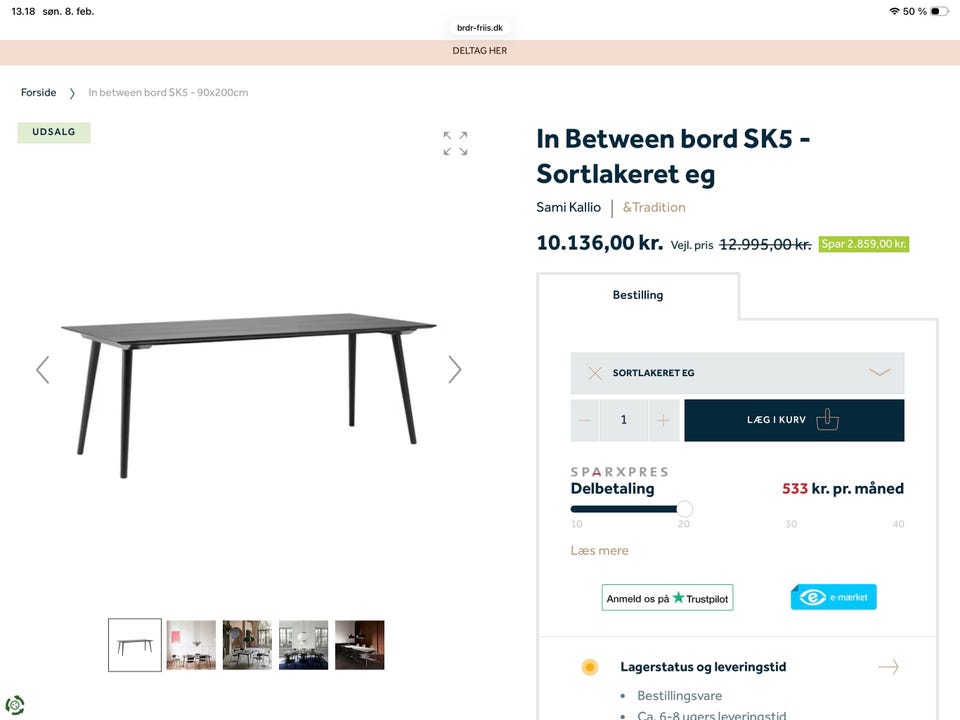
Task: Click the orange stock status indicator dot
Action: coord(589,666)
